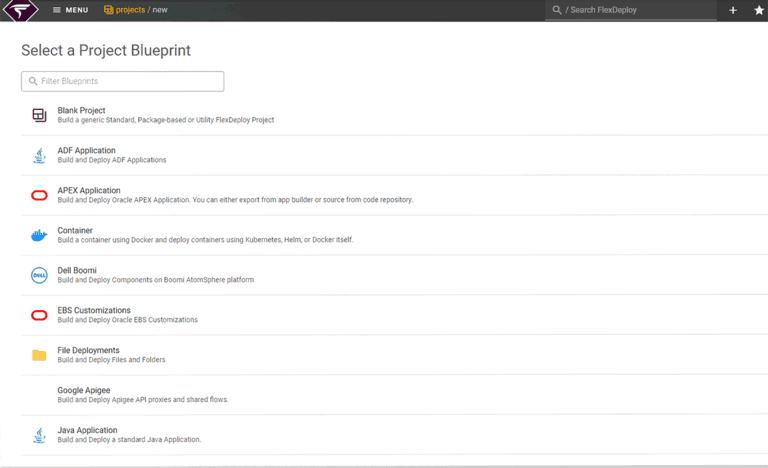Image resolution: width=768 pixels, height=468 pixels.
Task: Click APEX app builder description text
Action: click(235, 200)
